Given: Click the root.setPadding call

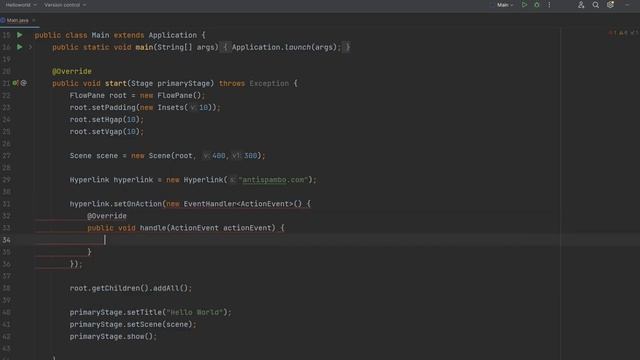Looking at the screenshot, I should [x=145, y=107].
